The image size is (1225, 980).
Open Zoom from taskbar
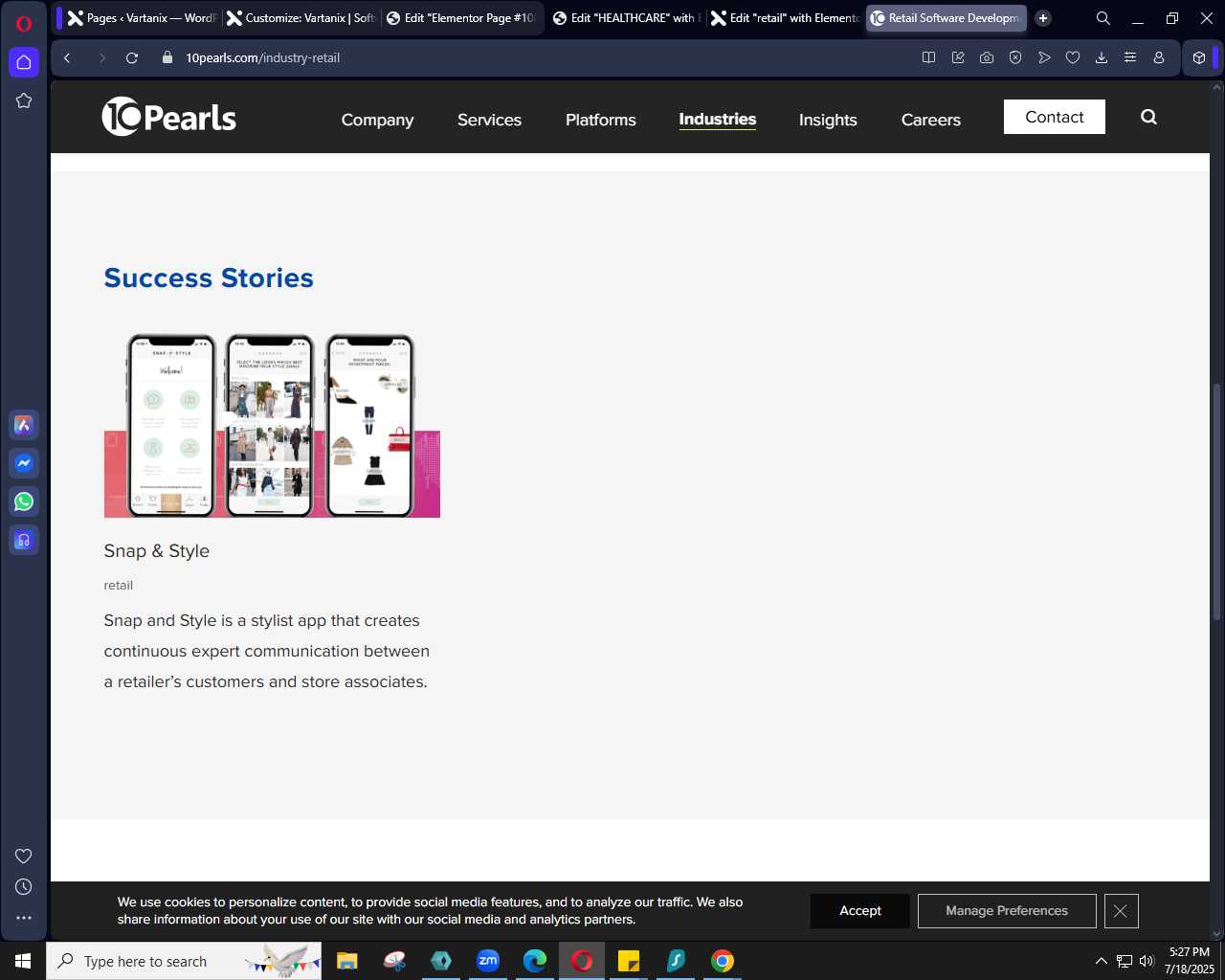tap(488, 961)
